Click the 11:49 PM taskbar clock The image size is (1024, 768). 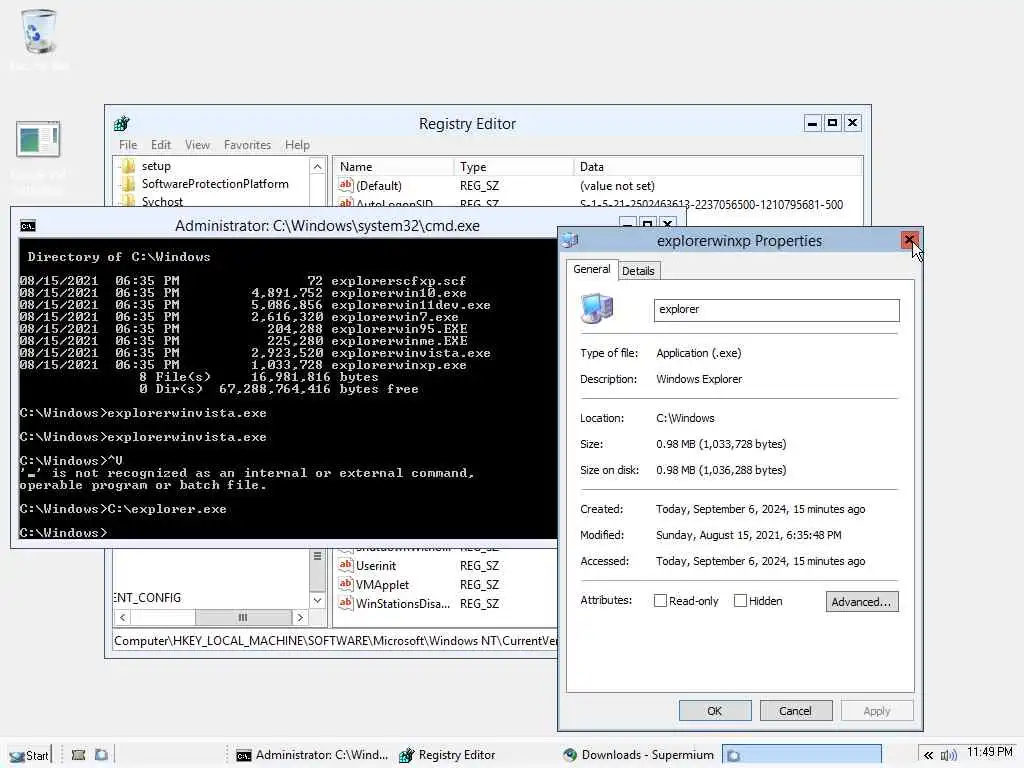click(989, 752)
